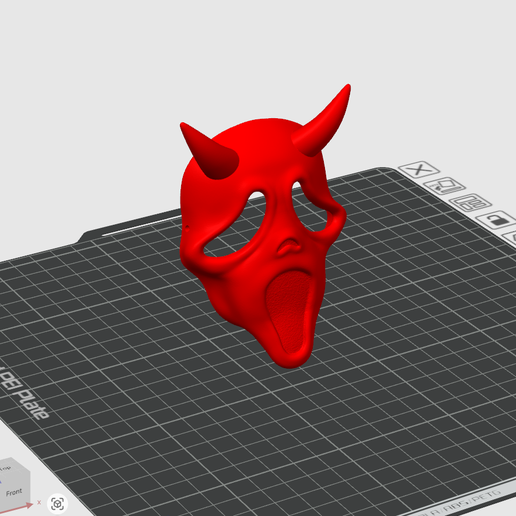Toggle the plate lock icon
Image resolution: width=516 pixels, height=516 pixels.
click(x=497, y=219)
